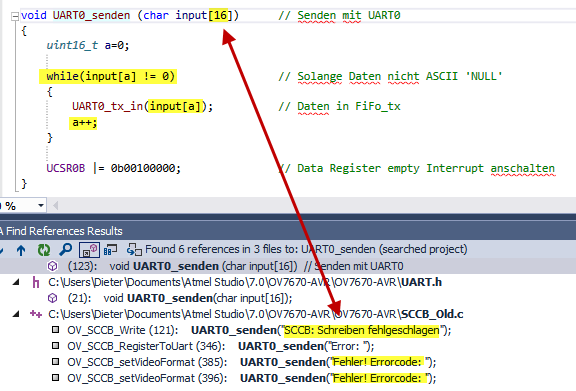Select the UART.h file path row
Viewport: 576px width, 391px height.
[245, 282]
